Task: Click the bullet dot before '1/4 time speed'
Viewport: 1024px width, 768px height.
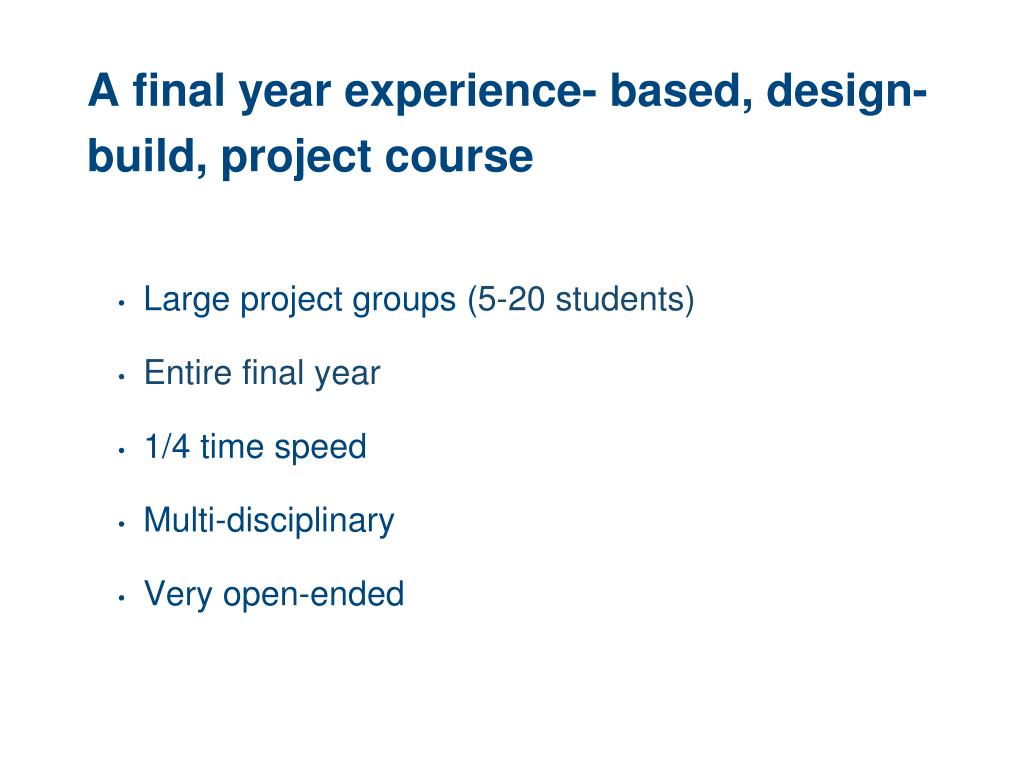Action: (x=120, y=450)
